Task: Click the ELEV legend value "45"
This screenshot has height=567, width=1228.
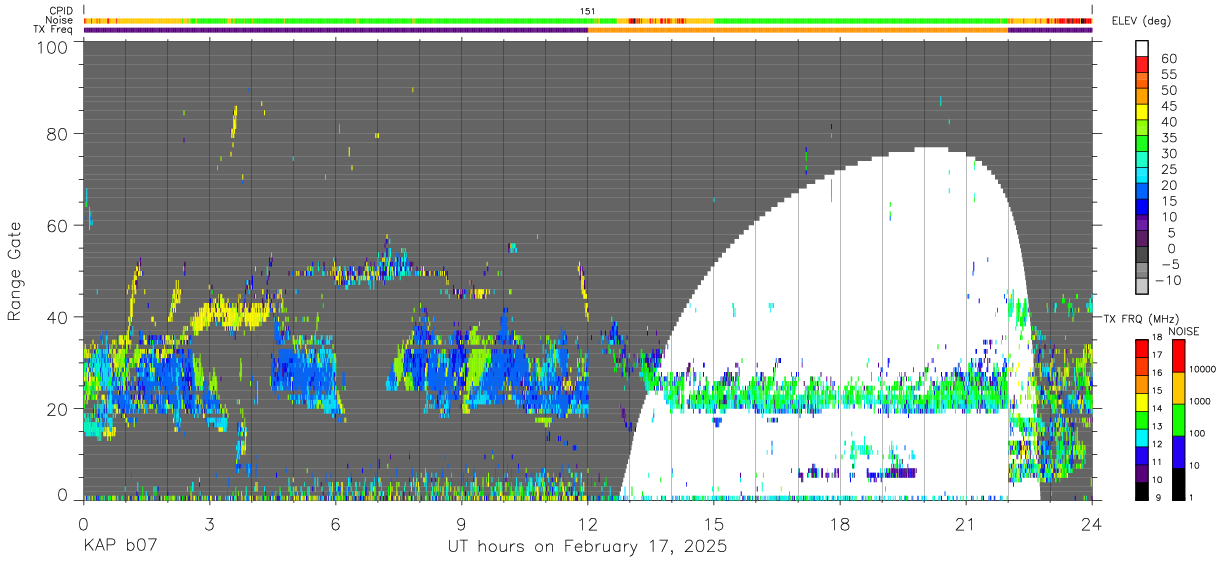Action: coord(1168,106)
